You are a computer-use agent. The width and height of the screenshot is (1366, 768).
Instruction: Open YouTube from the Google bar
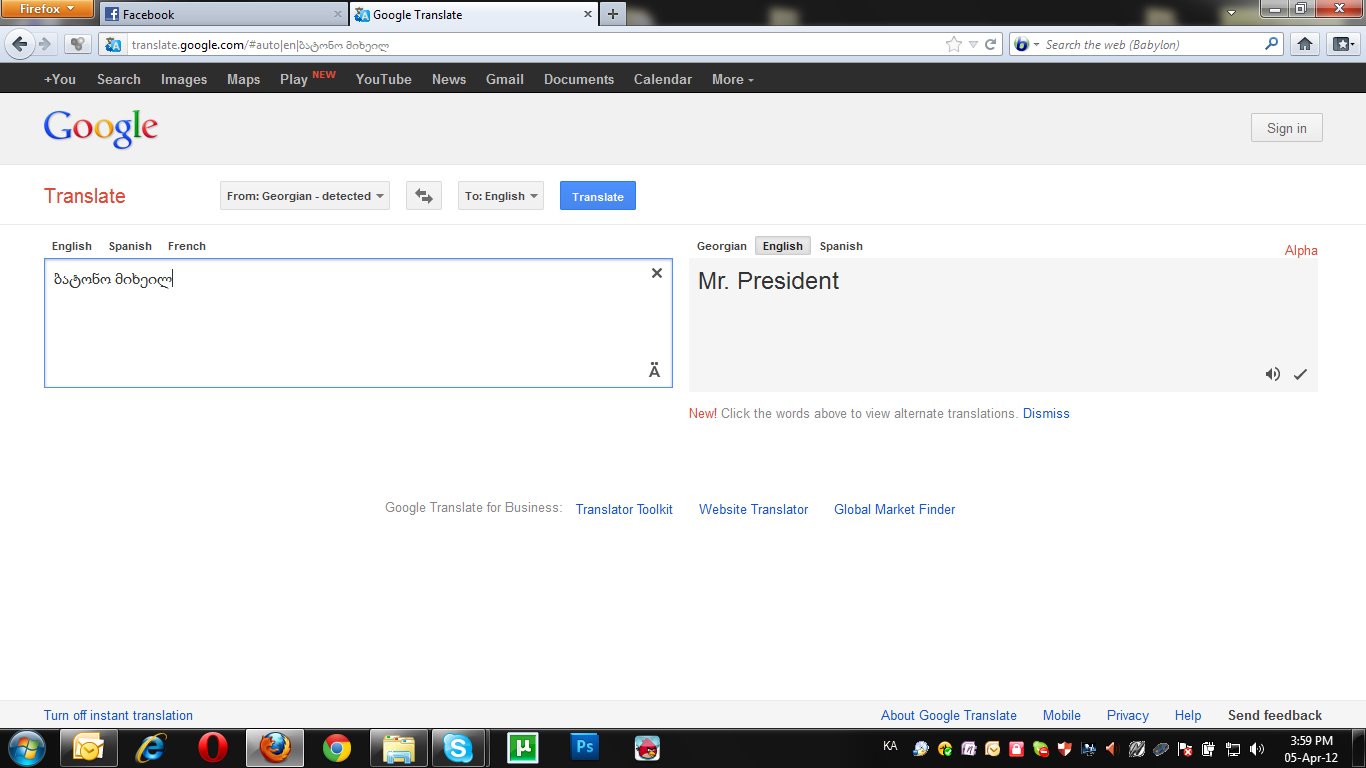tap(384, 79)
